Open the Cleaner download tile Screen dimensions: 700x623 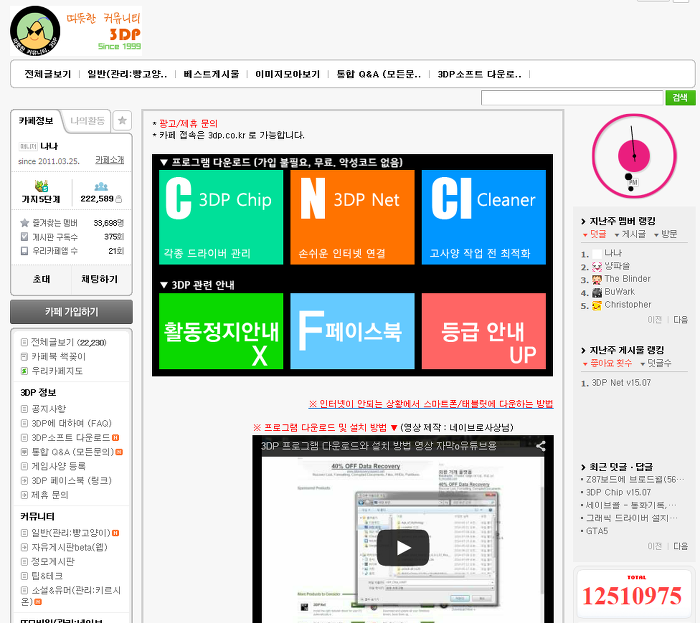click(x=483, y=217)
